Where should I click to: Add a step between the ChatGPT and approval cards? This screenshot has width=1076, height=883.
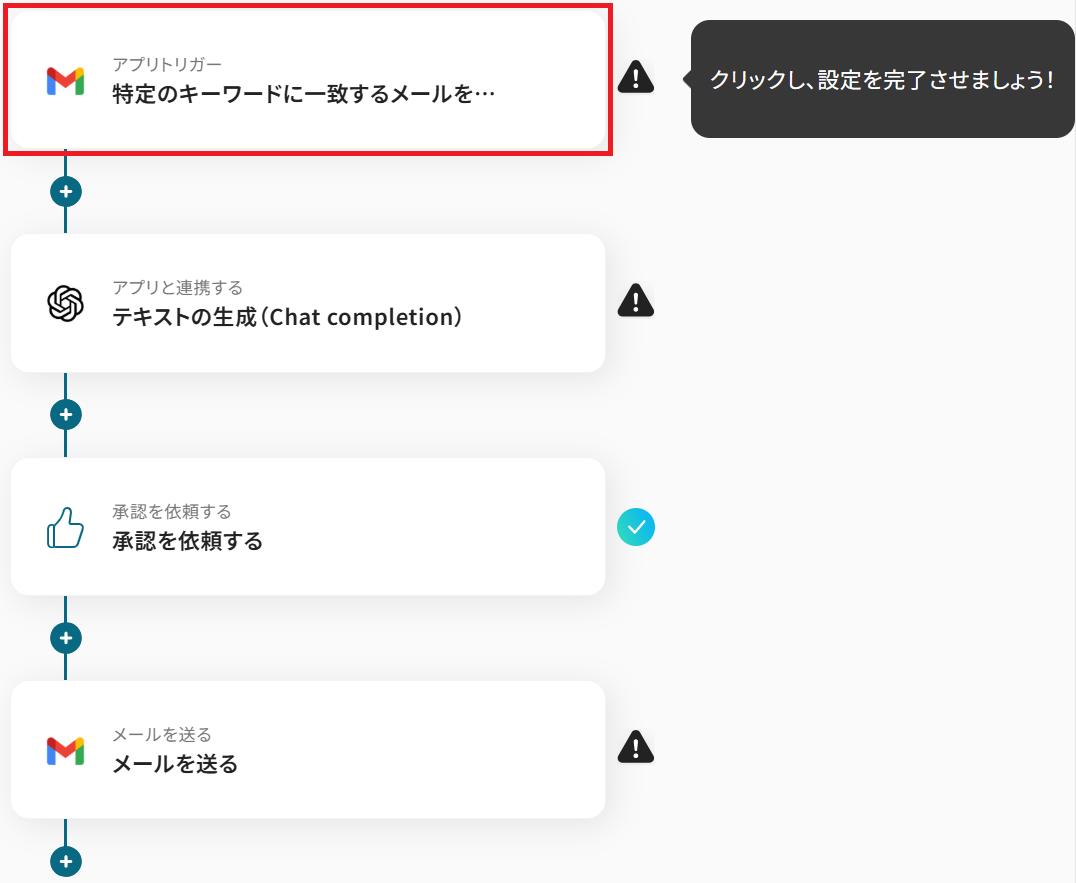point(66,414)
